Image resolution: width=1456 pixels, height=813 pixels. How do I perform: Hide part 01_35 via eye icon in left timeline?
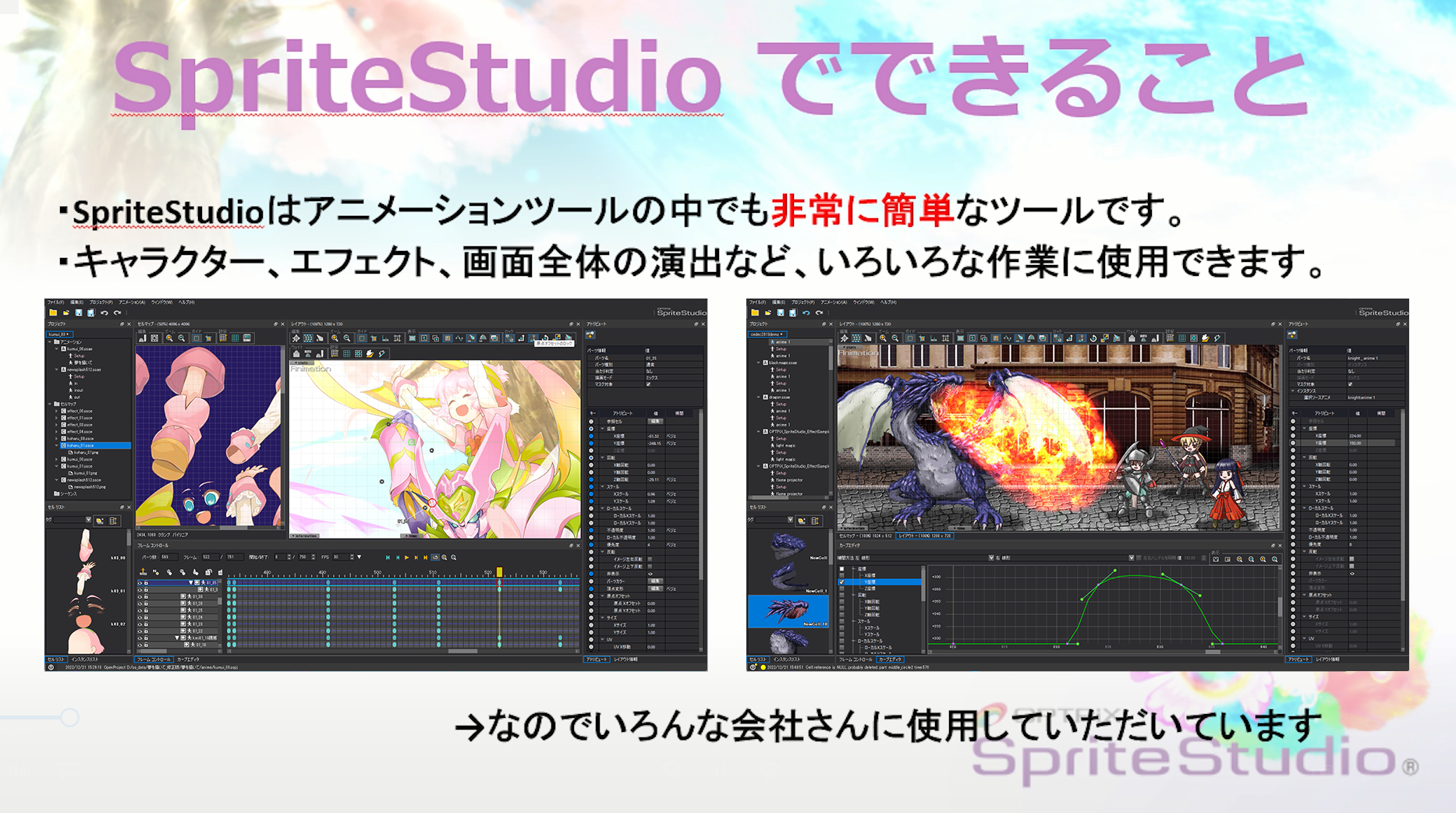click(140, 582)
